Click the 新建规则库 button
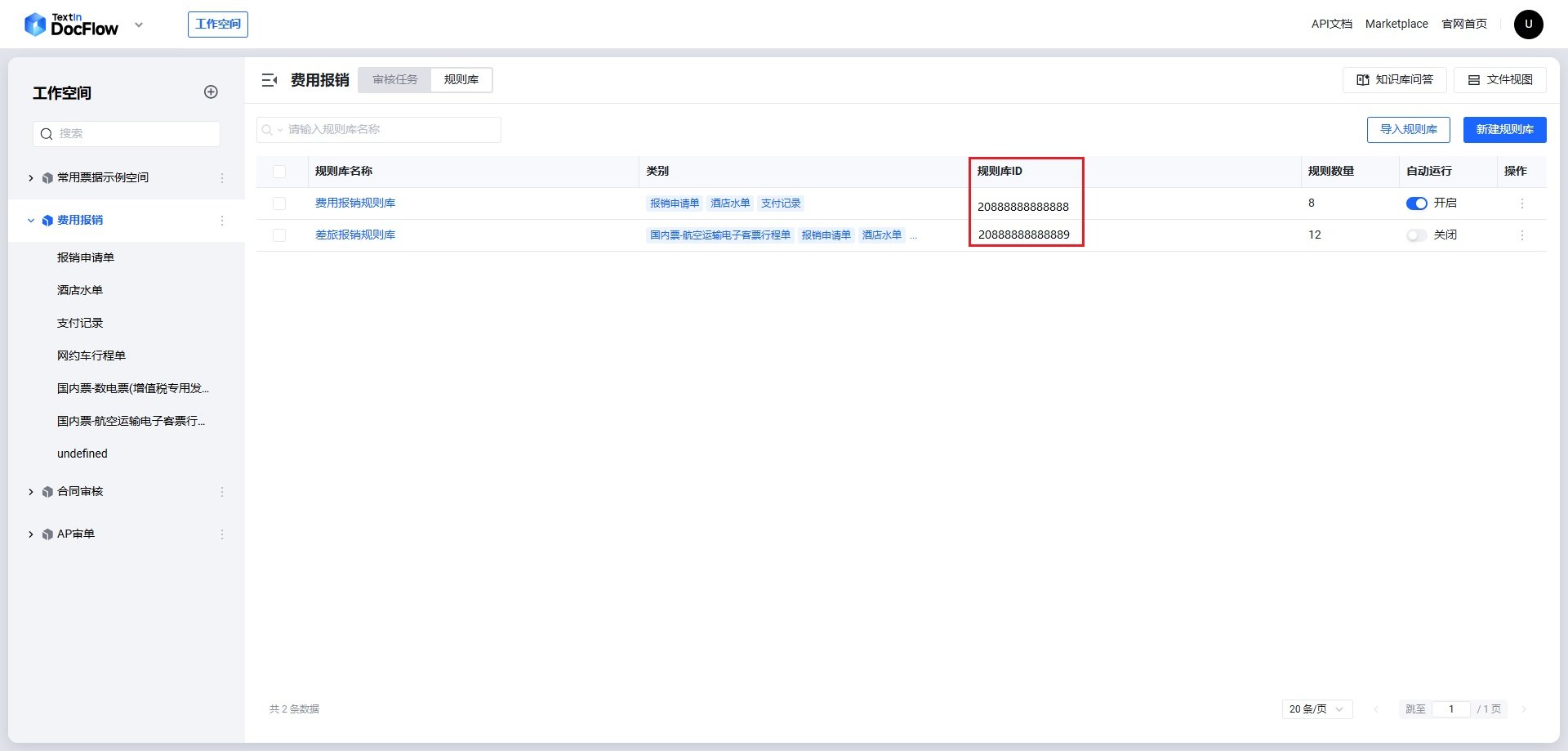1568x751 pixels. 1505,130
